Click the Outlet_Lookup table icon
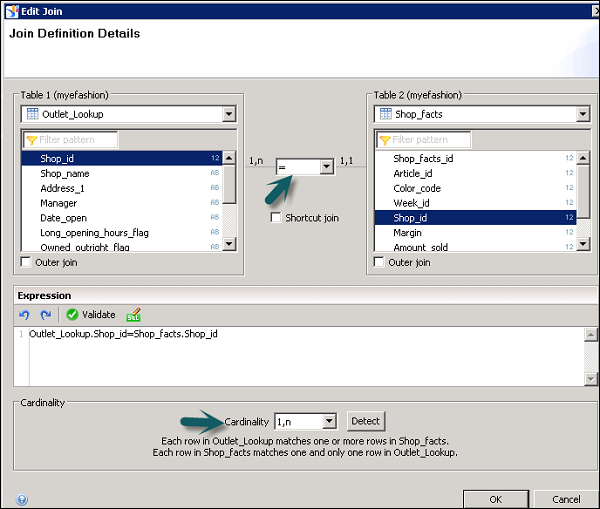600x509 pixels. click(32, 115)
